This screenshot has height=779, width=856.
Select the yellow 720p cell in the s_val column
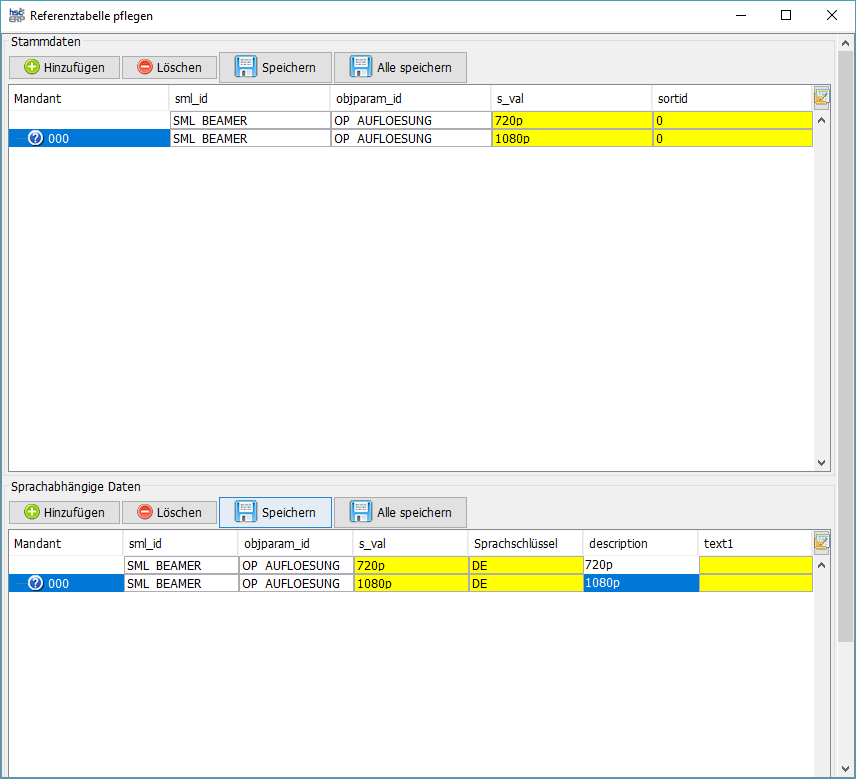570,120
